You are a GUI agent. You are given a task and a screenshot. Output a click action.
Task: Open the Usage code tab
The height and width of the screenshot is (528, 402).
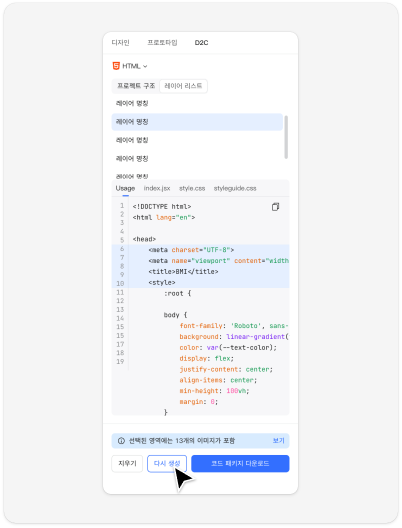125,188
